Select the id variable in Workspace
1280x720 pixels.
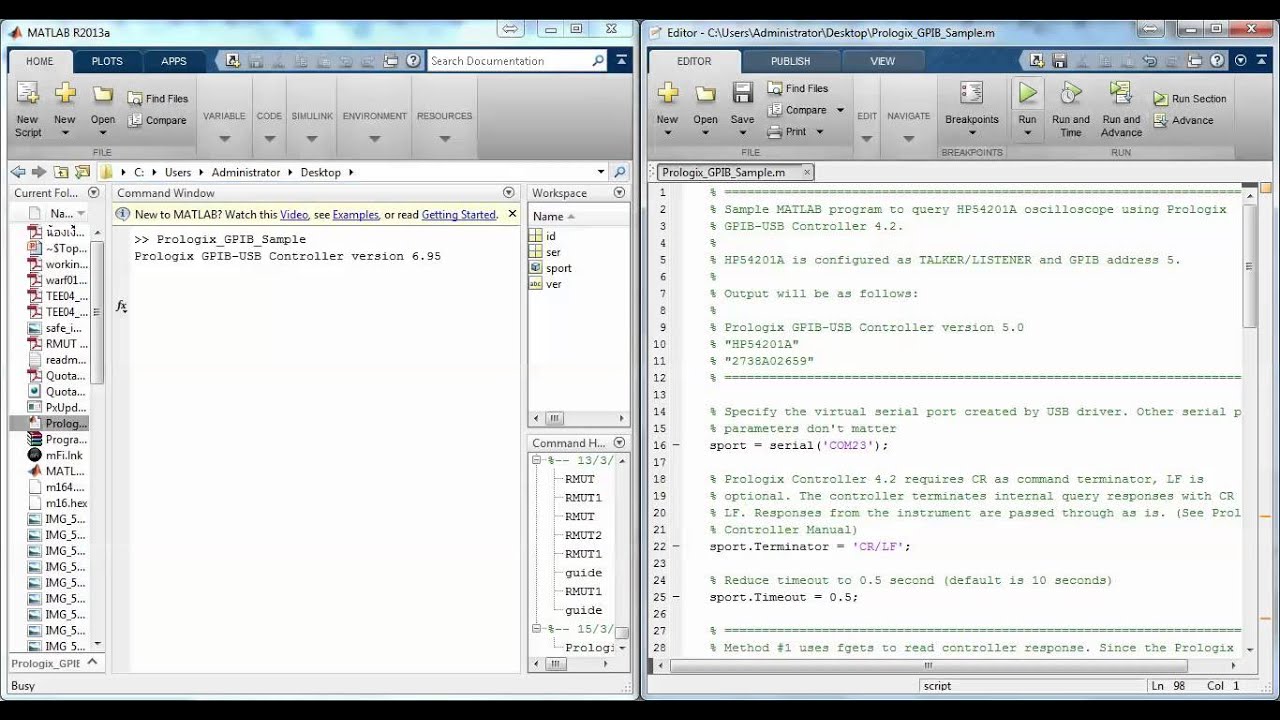pos(551,236)
